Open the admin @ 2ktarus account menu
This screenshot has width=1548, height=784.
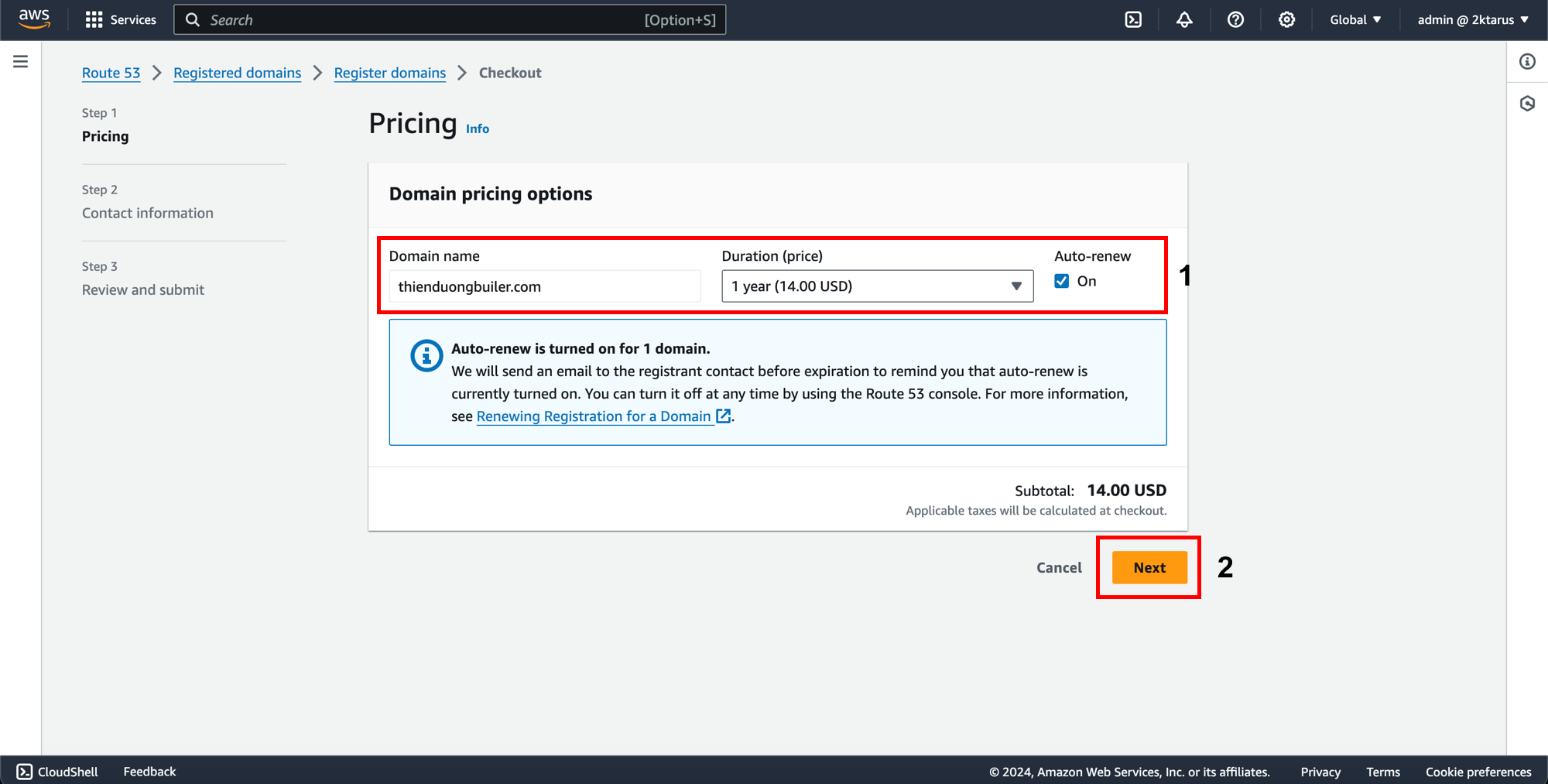(1473, 19)
